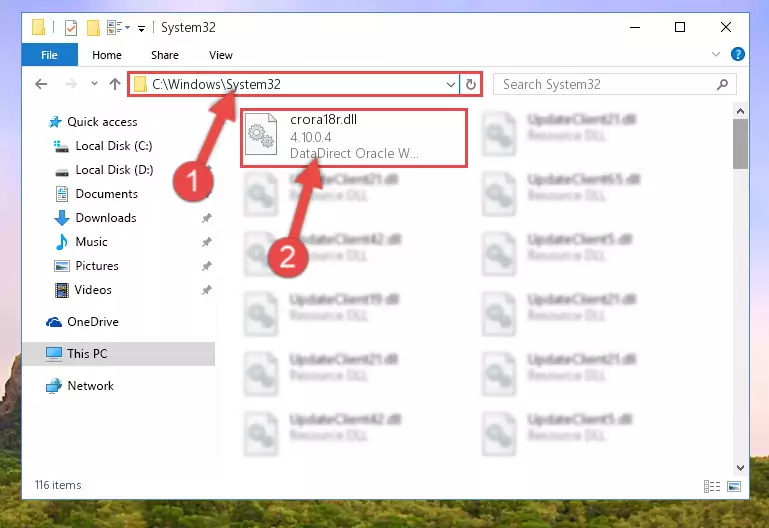Click the address bar path field
769x528 pixels.
click(293, 84)
